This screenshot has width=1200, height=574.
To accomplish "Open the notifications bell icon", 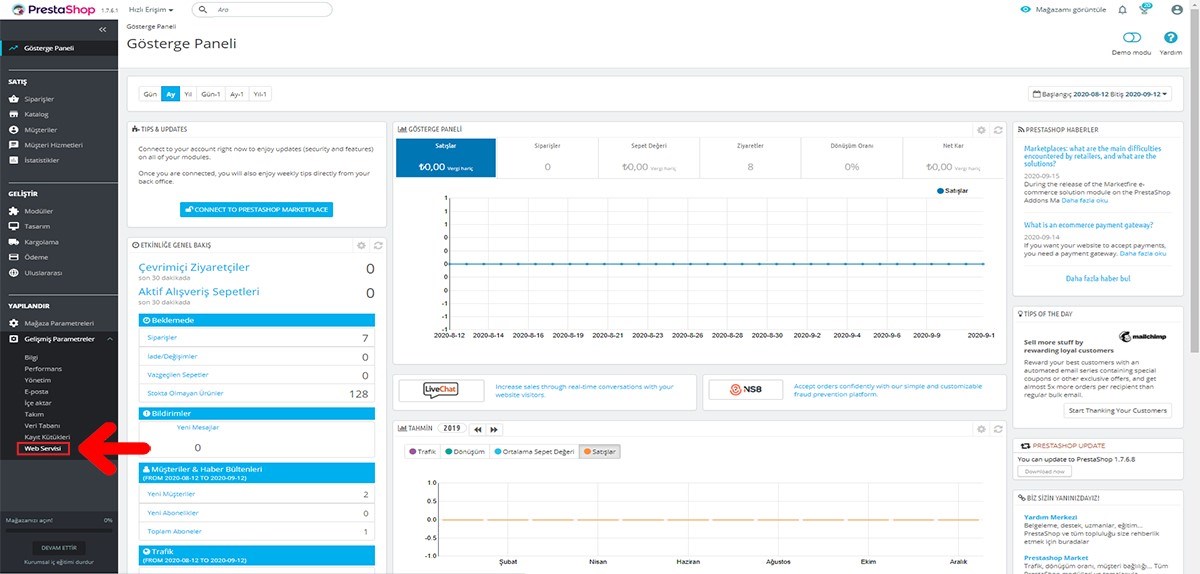I will click(x=1123, y=9).
